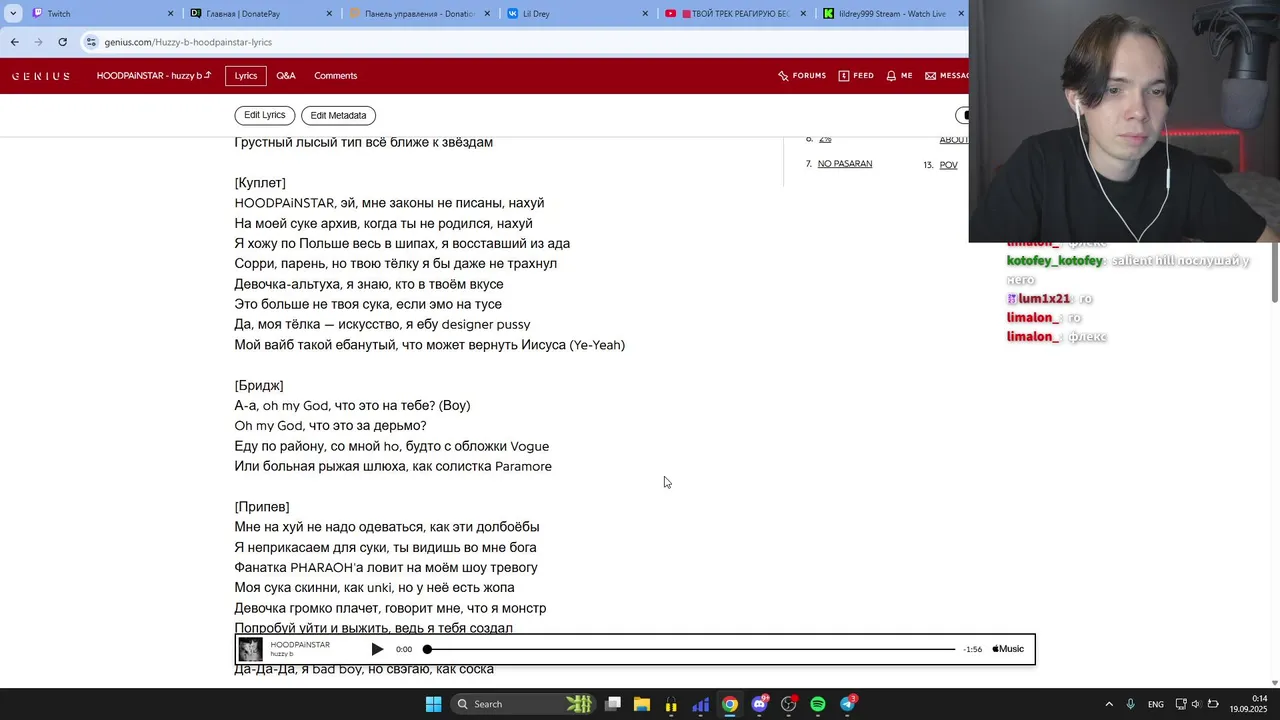Select the Q&A tab on Genius
Viewport: 1280px width, 720px height.
pyautogui.click(x=286, y=76)
